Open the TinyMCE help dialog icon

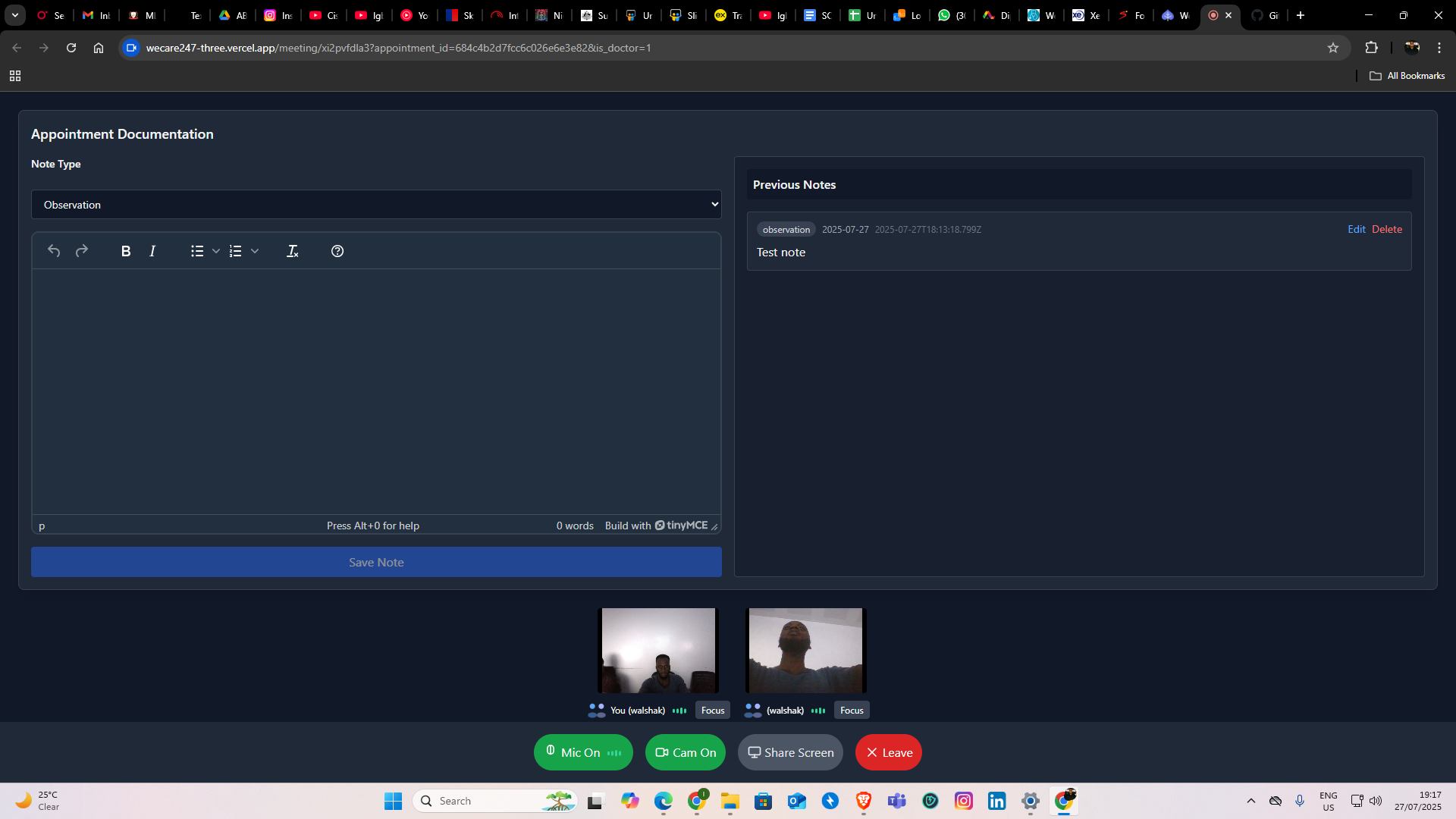click(337, 251)
